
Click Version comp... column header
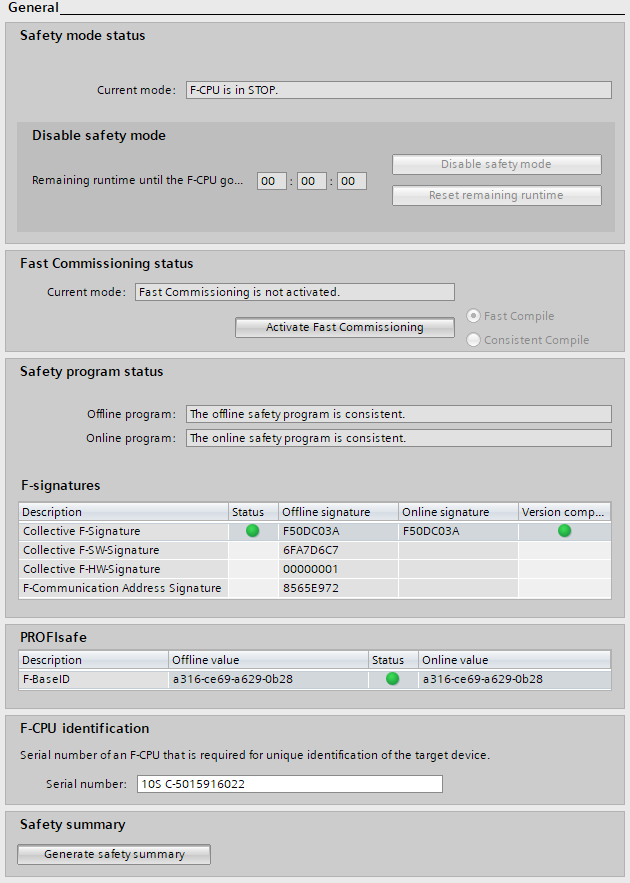(x=564, y=512)
